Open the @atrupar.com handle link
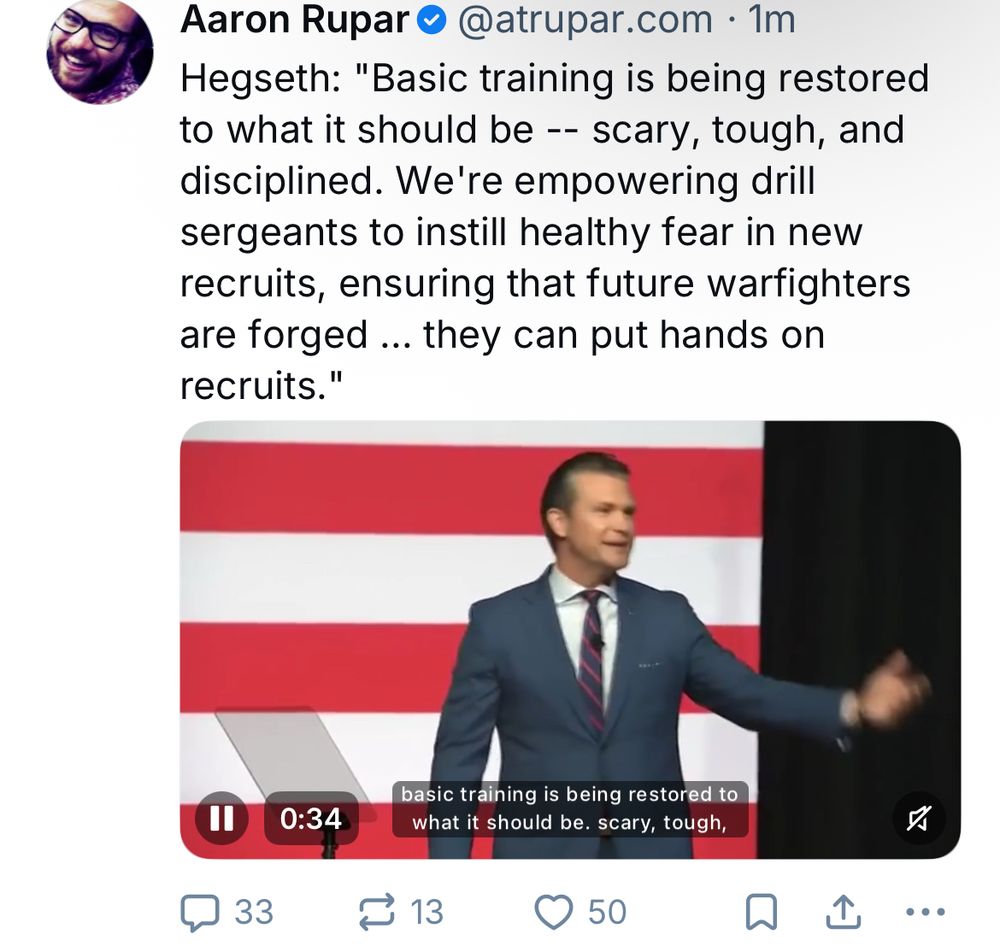1000x951 pixels. click(585, 20)
